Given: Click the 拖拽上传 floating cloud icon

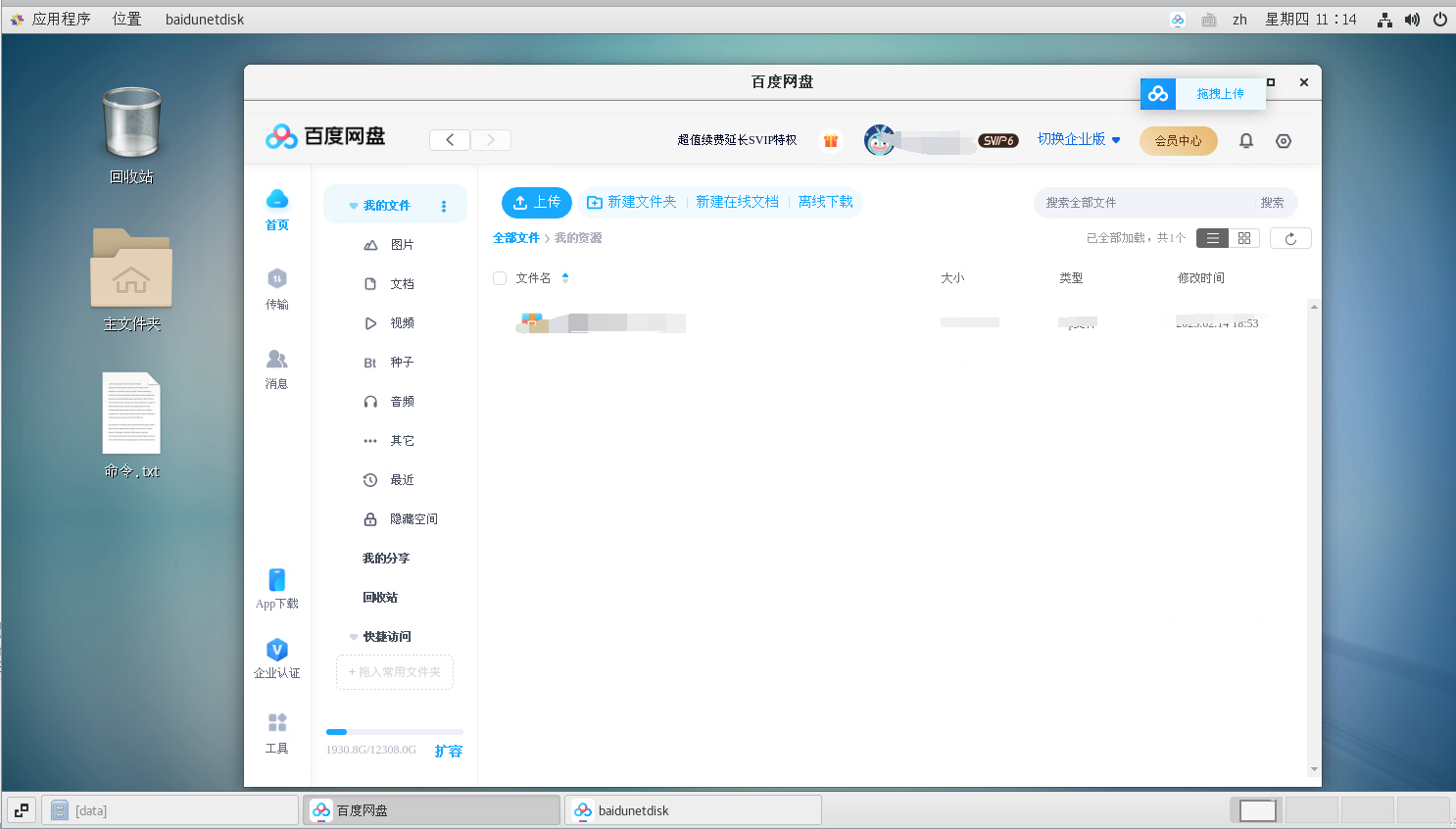Looking at the screenshot, I should click(1158, 94).
